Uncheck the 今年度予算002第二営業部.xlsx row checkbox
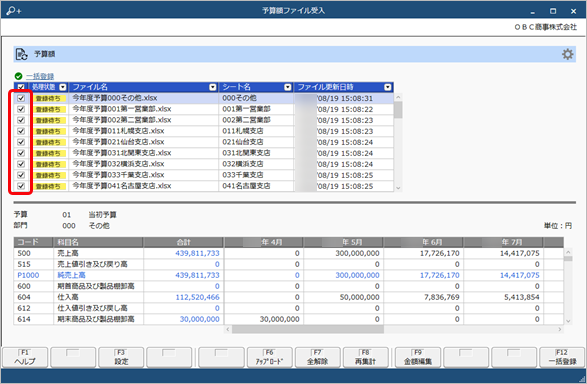The image size is (587, 384). (21, 120)
